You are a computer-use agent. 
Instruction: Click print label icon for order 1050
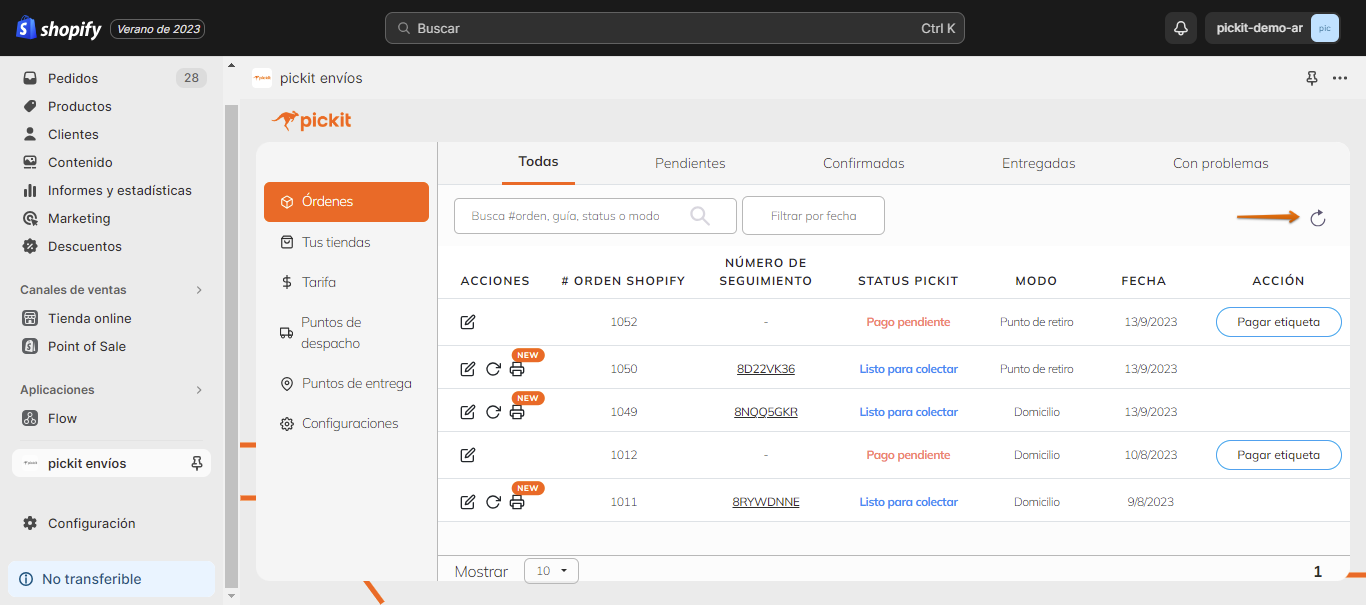[x=517, y=370]
